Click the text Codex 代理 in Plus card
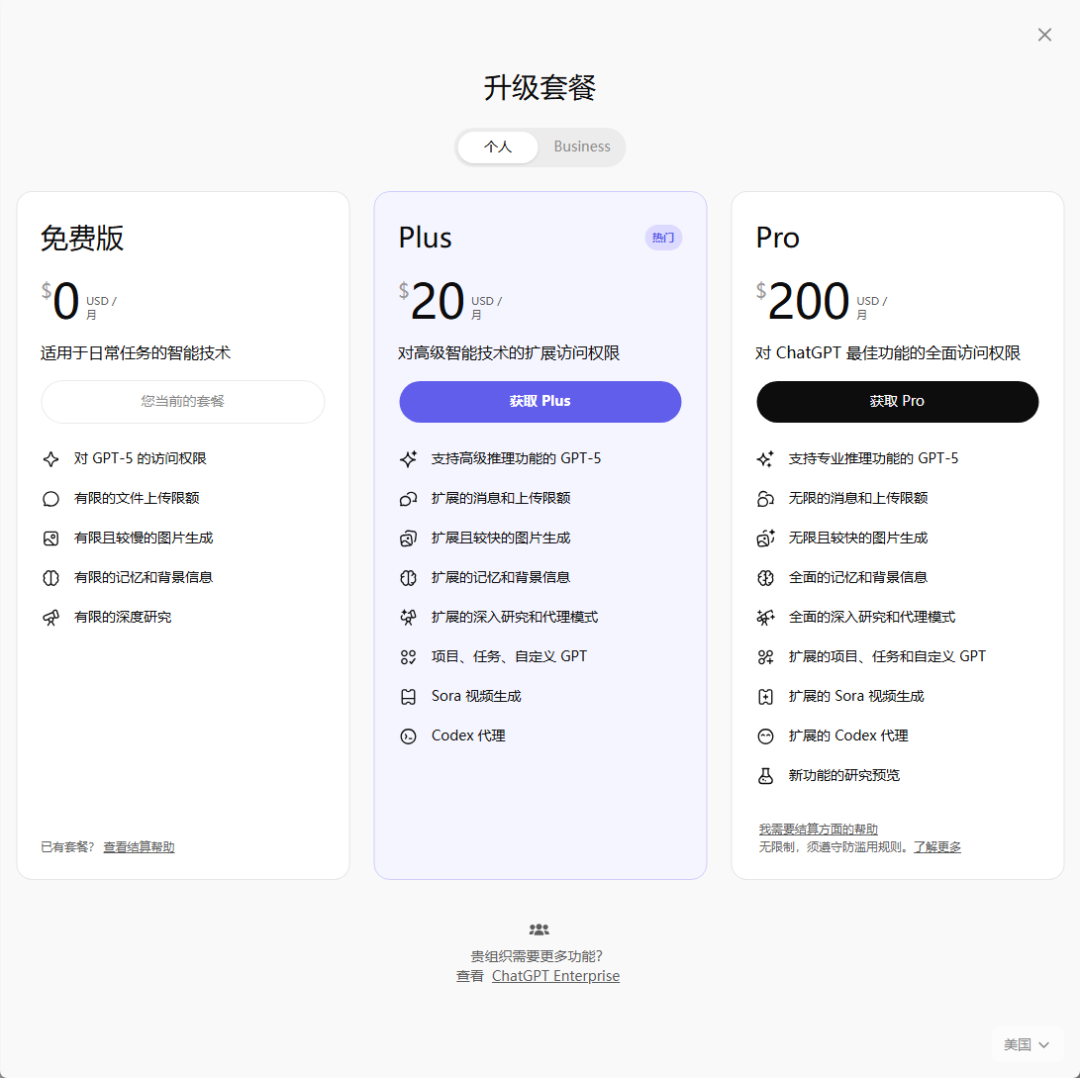1080x1078 pixels. coord(468,736)
